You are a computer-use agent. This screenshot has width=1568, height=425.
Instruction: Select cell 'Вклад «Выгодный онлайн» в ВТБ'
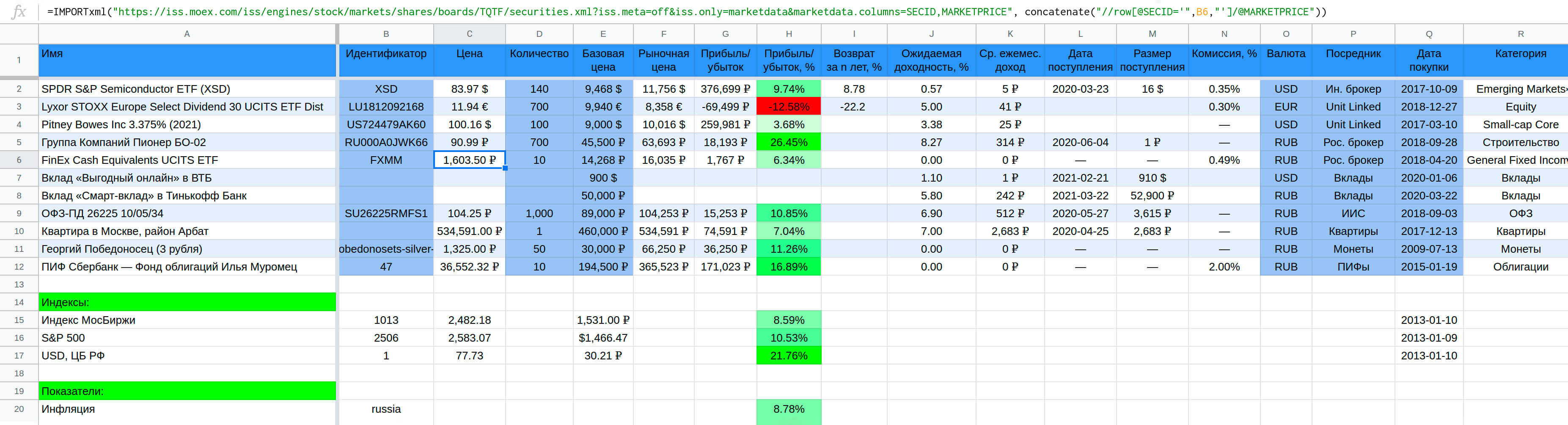[x=187, y=178]
